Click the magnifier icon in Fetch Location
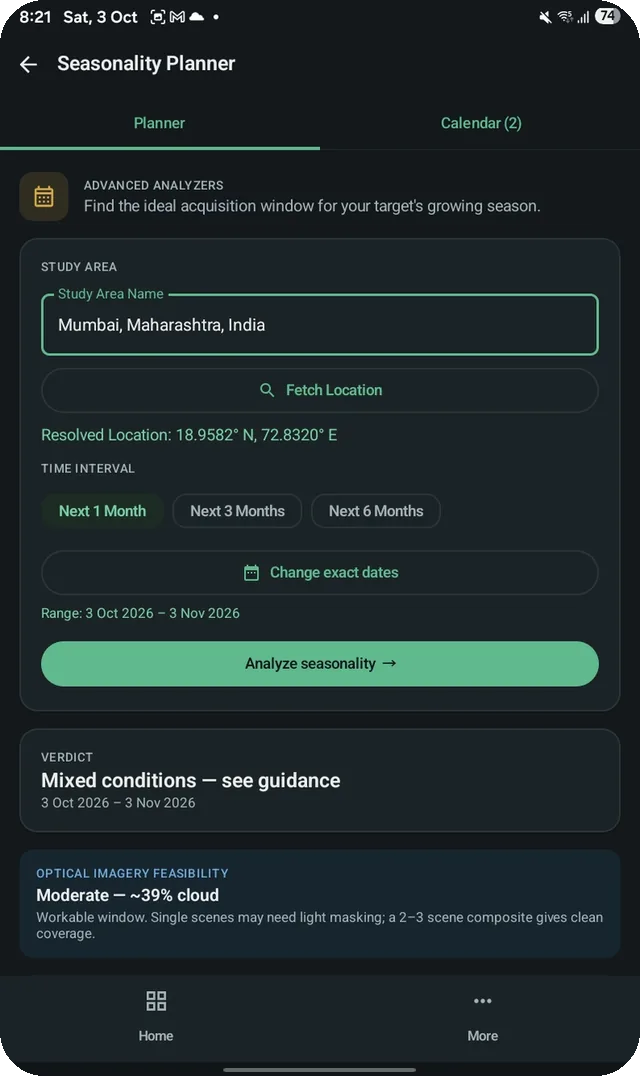 click(x=268, y=390)
